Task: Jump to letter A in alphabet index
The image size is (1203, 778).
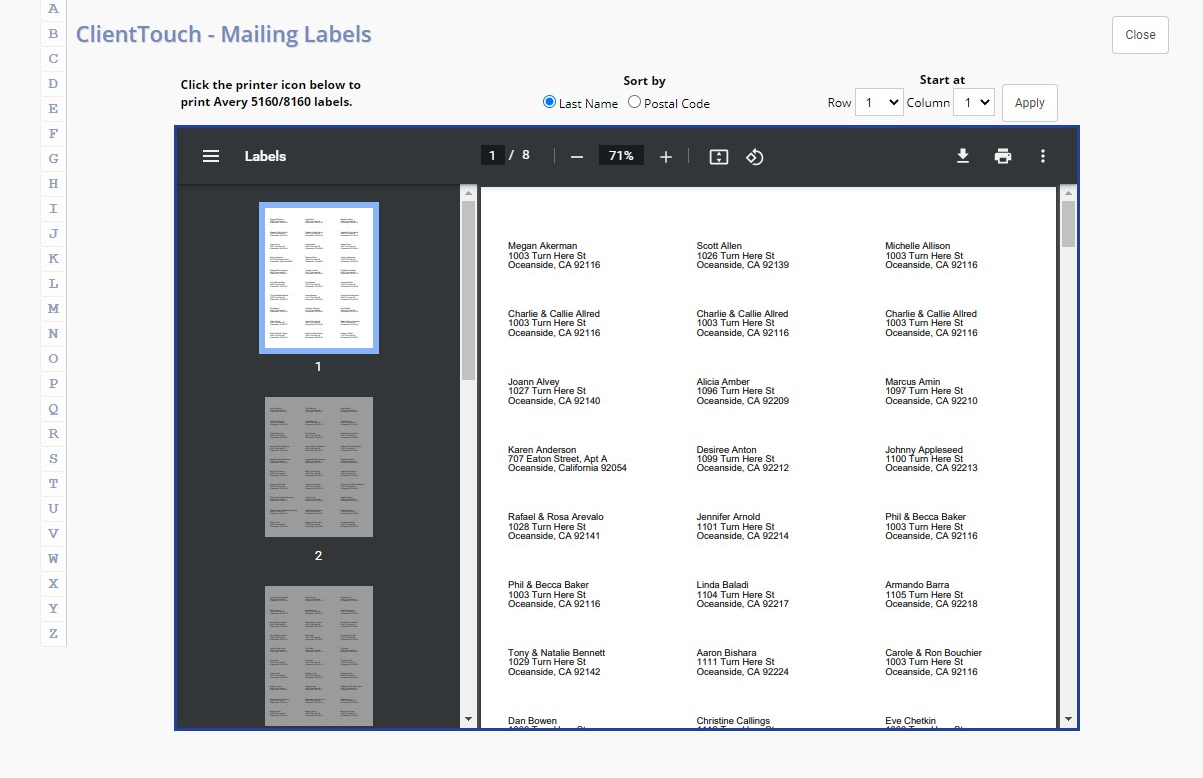Action: pos(53,9)
